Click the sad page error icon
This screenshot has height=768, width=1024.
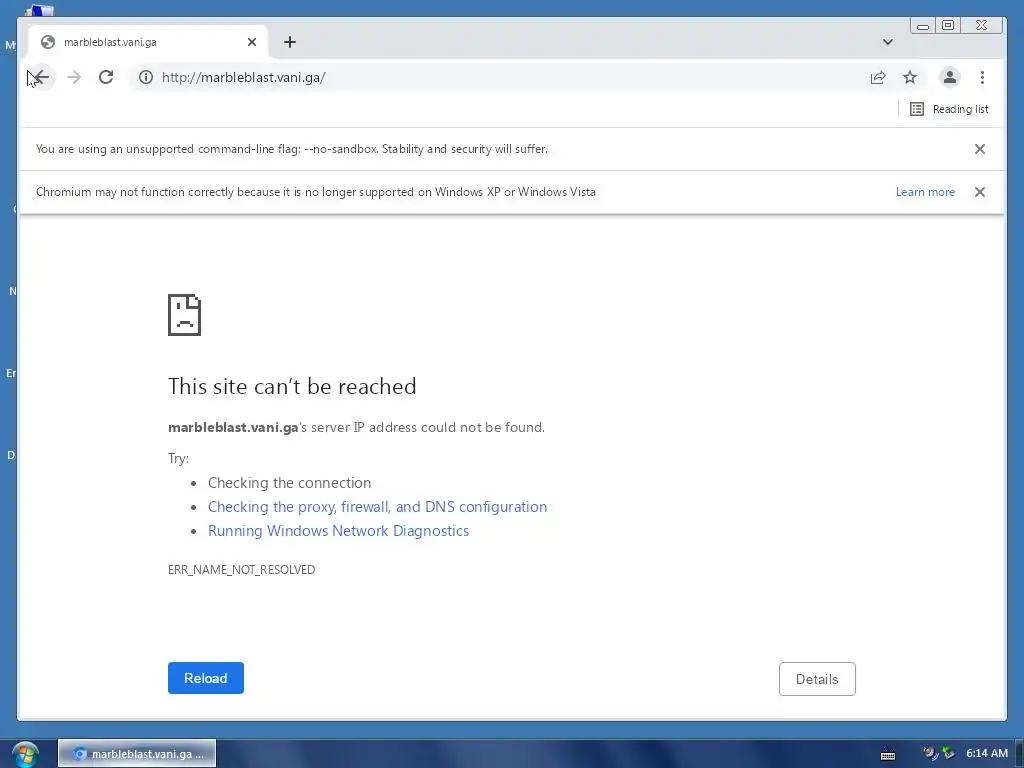[x=185, y=315]
